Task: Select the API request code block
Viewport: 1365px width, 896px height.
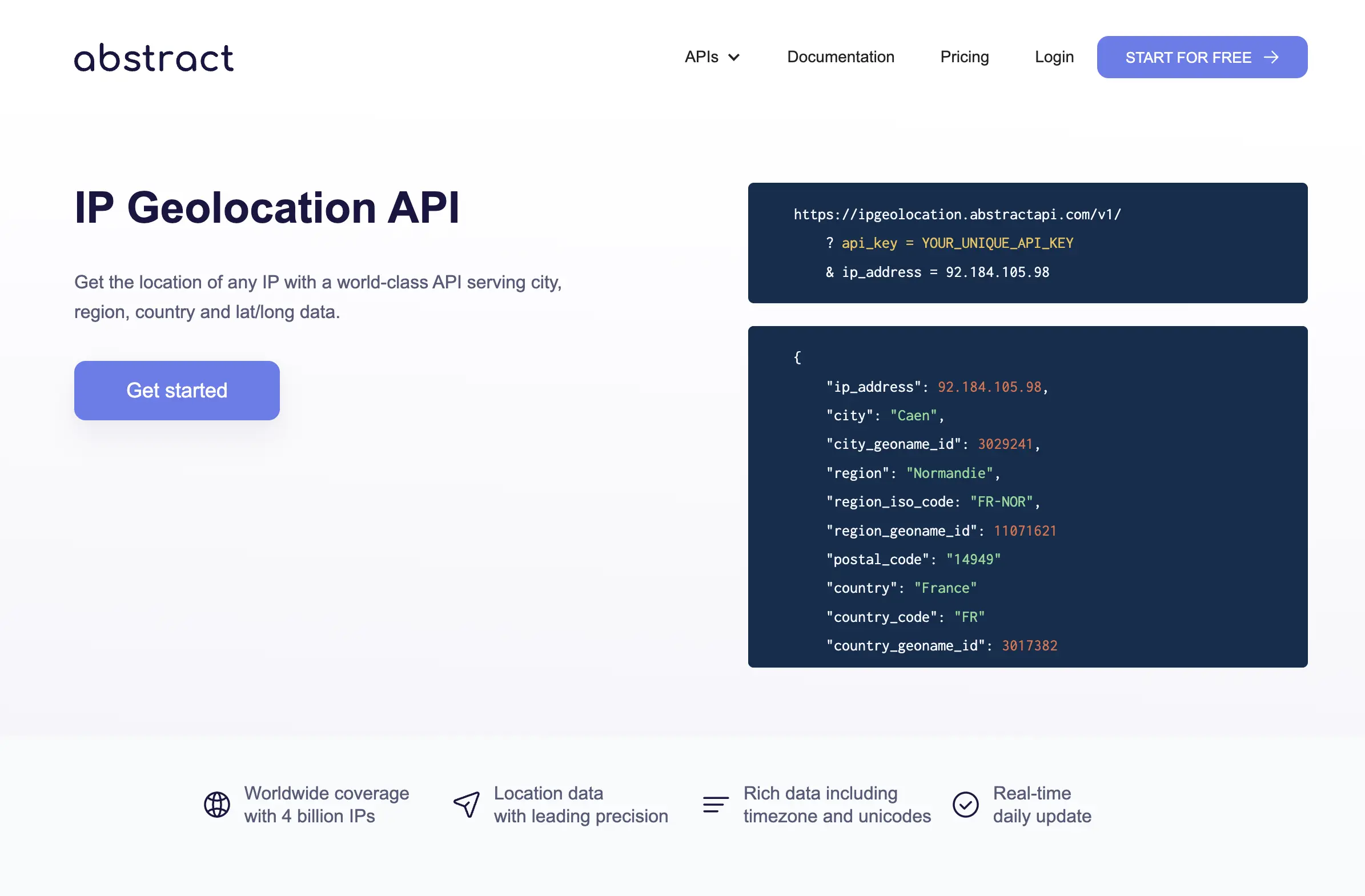Action: (1027, 243)
